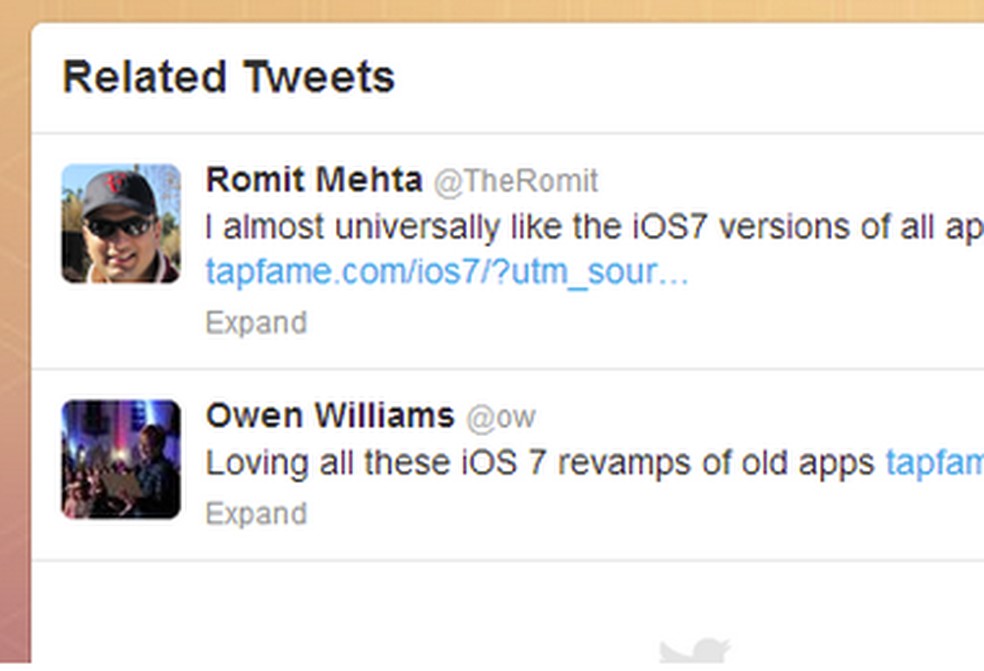Click the grey Twitter bird icon

click(x=694, y=651)
